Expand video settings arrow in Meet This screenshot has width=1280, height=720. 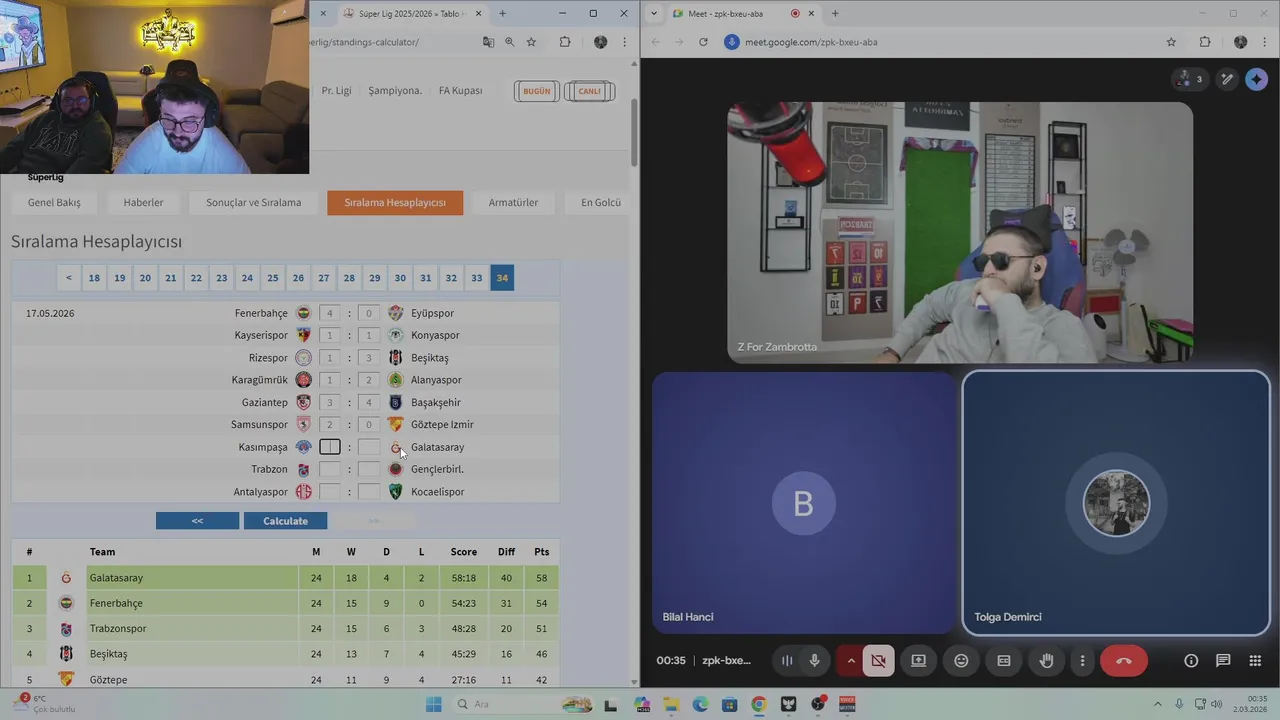pos(851,660)
